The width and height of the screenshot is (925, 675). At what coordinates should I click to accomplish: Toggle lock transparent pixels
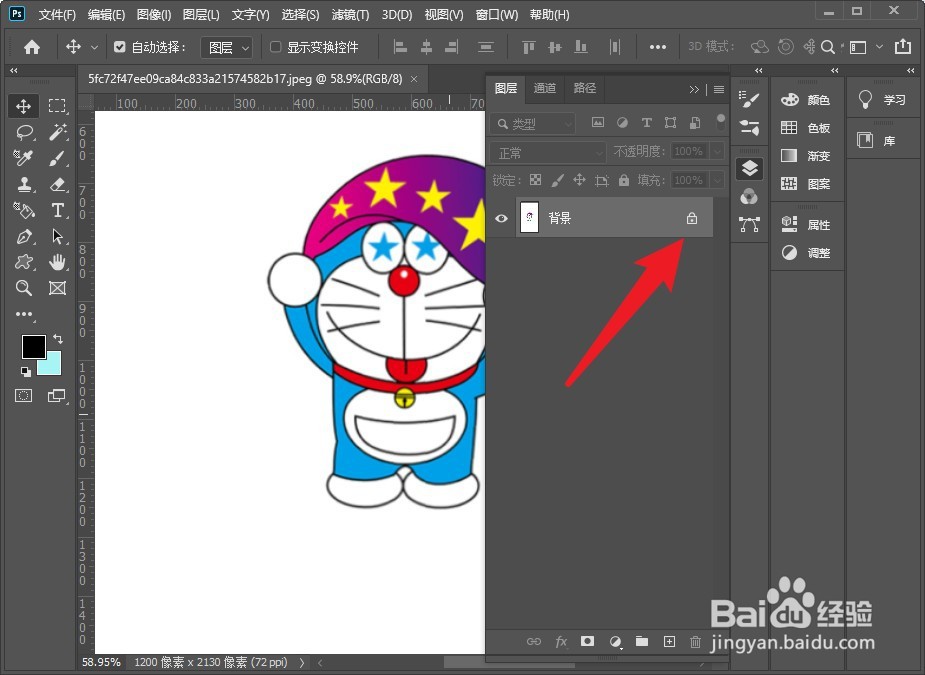click(x=535, y=180)
